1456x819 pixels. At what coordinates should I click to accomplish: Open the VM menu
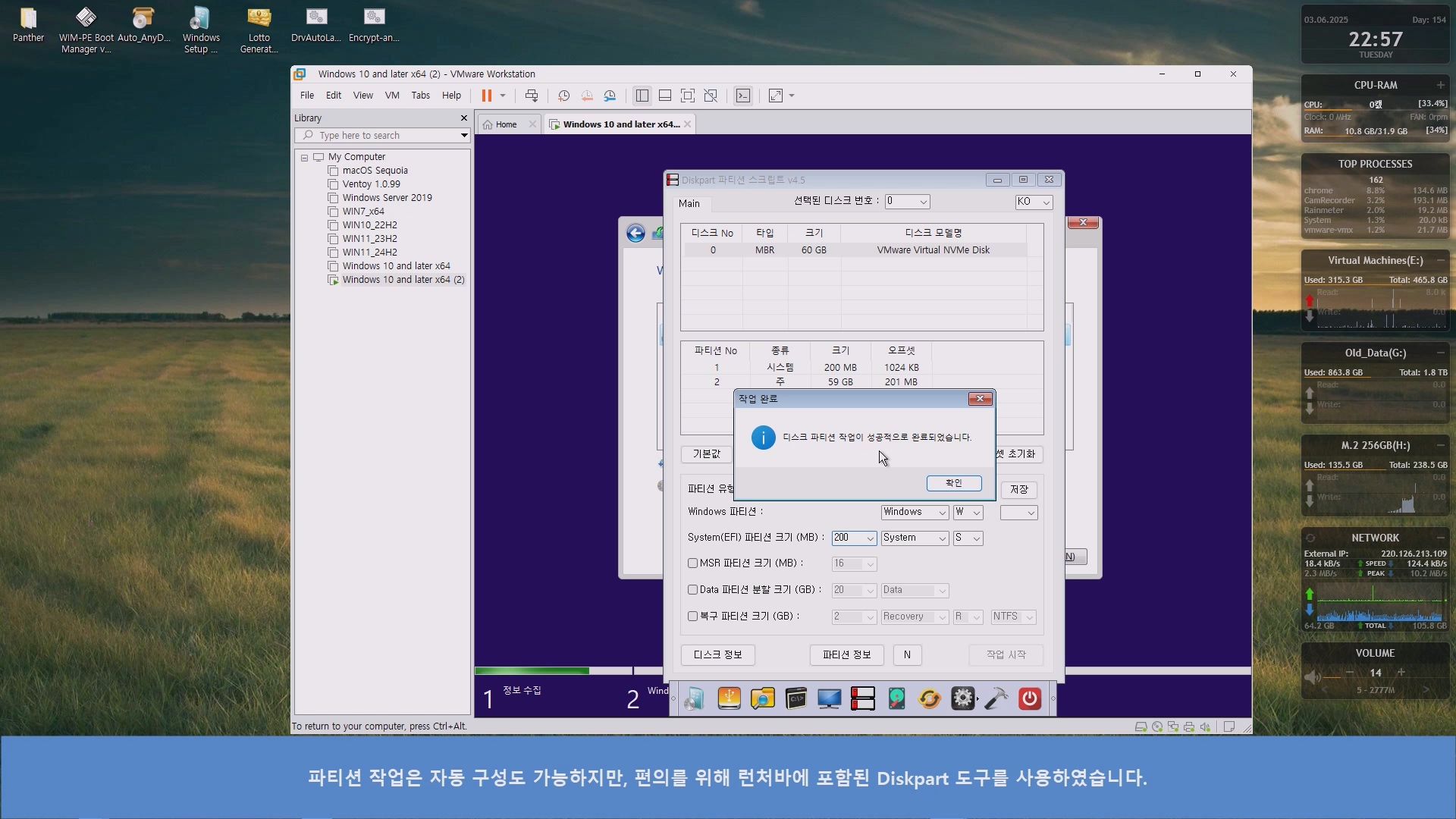[x=391, y=96]
